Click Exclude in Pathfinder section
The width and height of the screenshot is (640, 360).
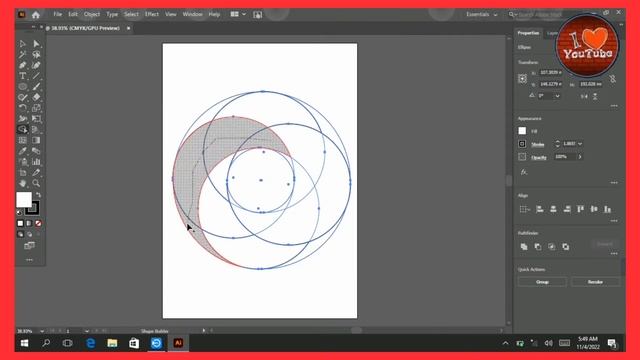coord(566,247)
